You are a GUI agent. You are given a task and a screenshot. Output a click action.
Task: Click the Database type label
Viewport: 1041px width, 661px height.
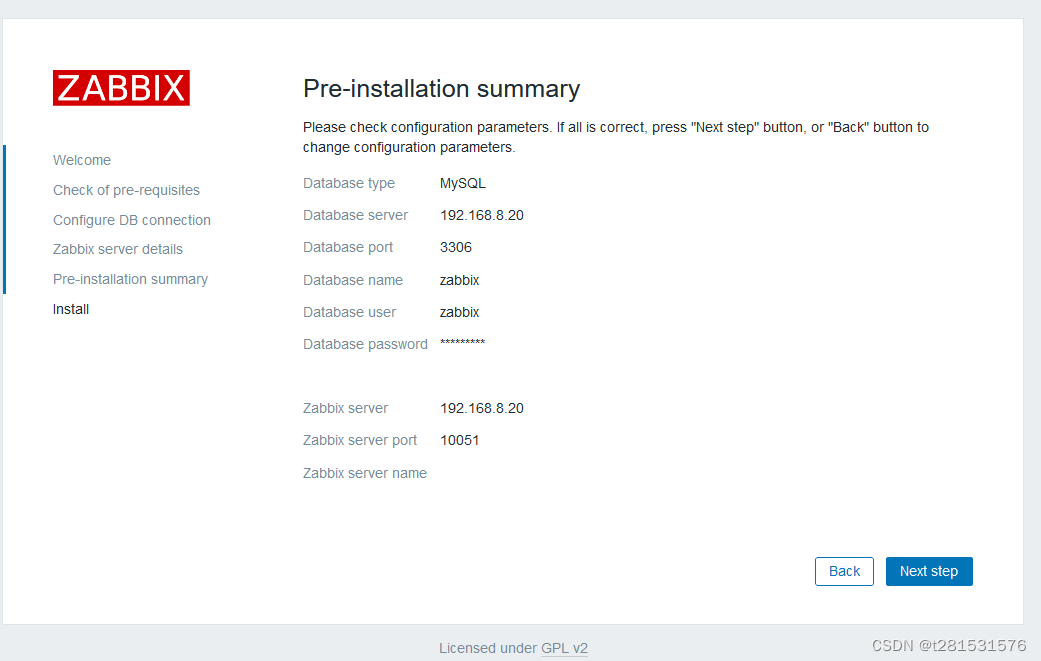[349, 183]
